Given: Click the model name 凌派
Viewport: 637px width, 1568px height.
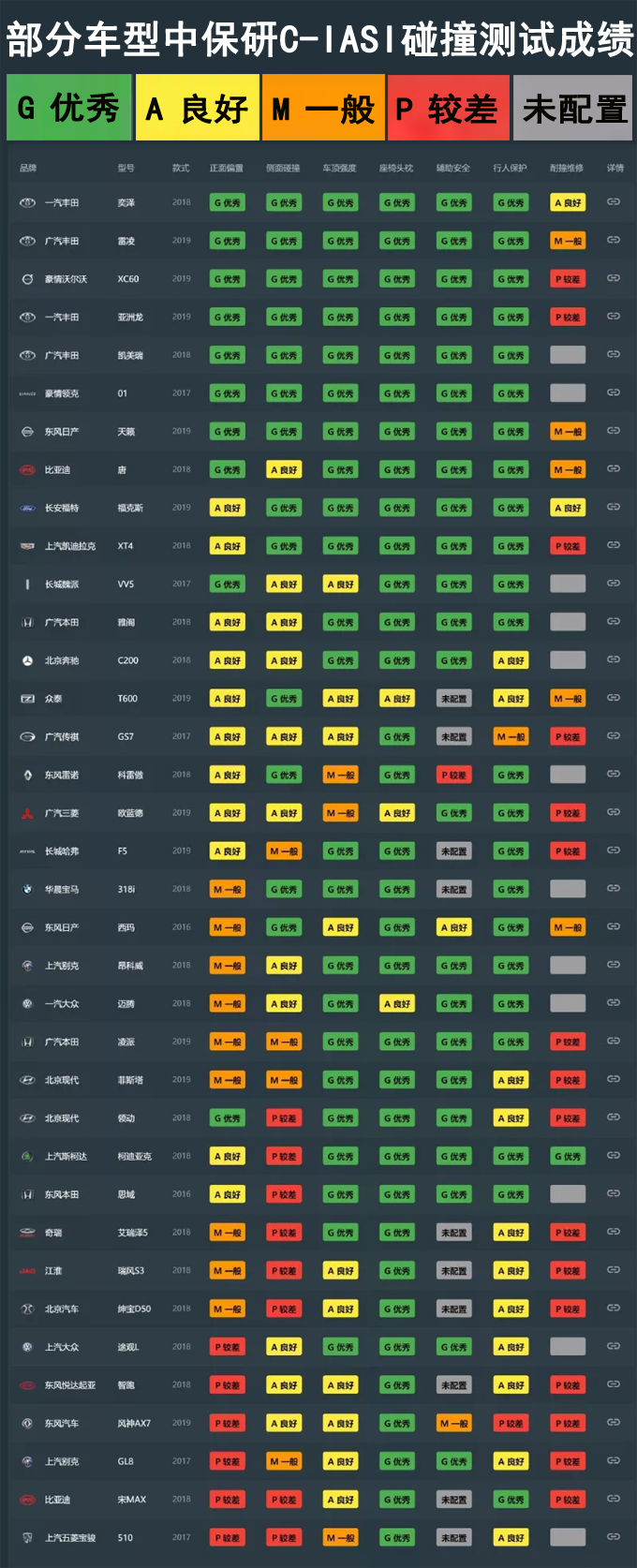Looking at the screenshot, I should coord(126,1042).
